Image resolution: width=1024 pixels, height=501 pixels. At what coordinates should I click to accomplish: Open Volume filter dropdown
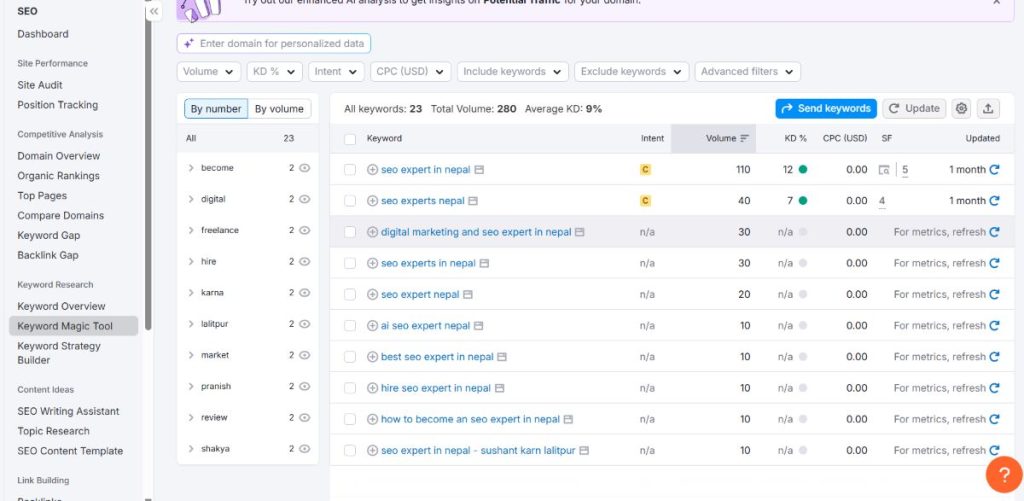tap(209, 72)
